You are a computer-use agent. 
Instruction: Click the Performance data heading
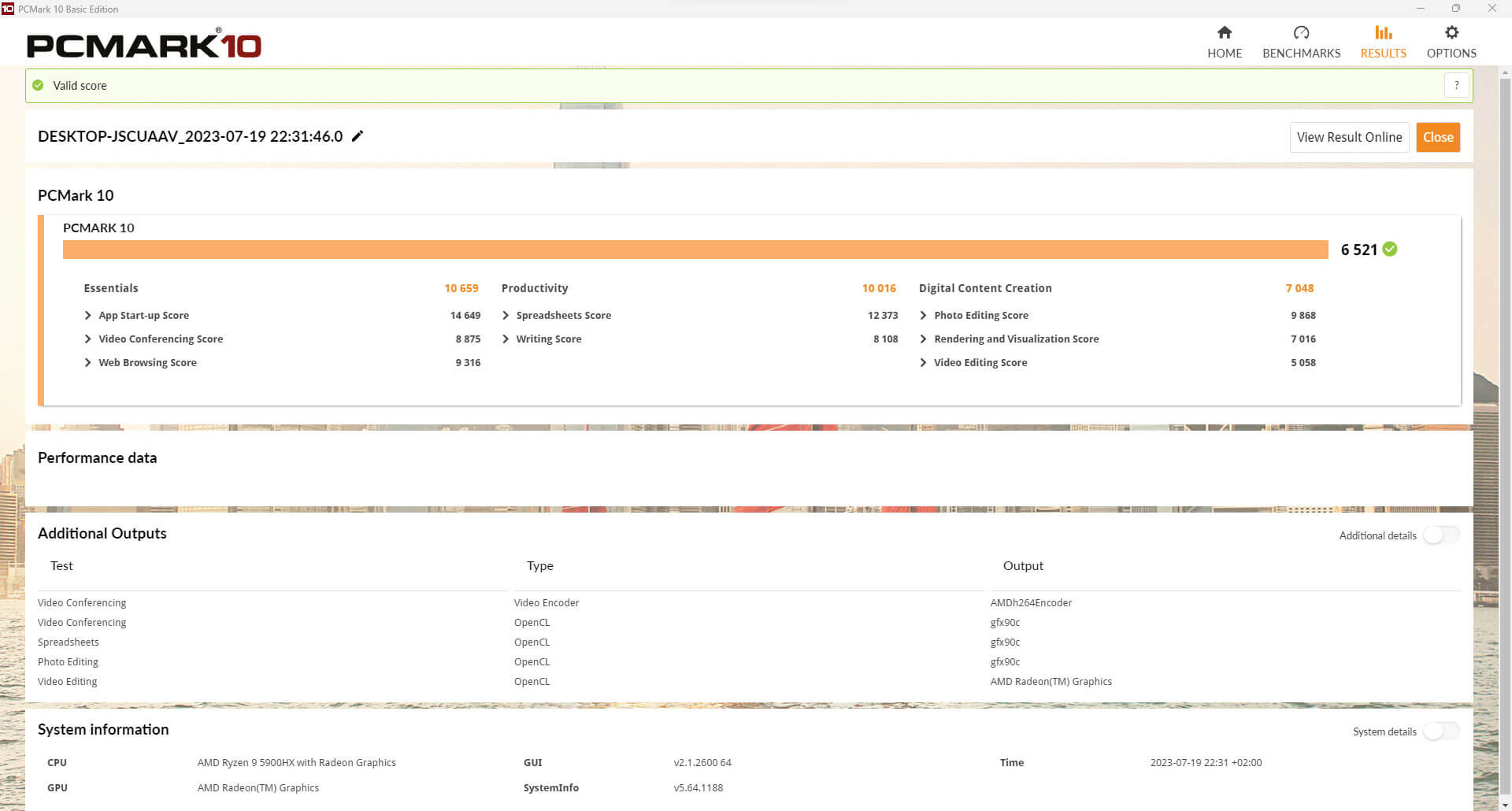tap(97, 457)
